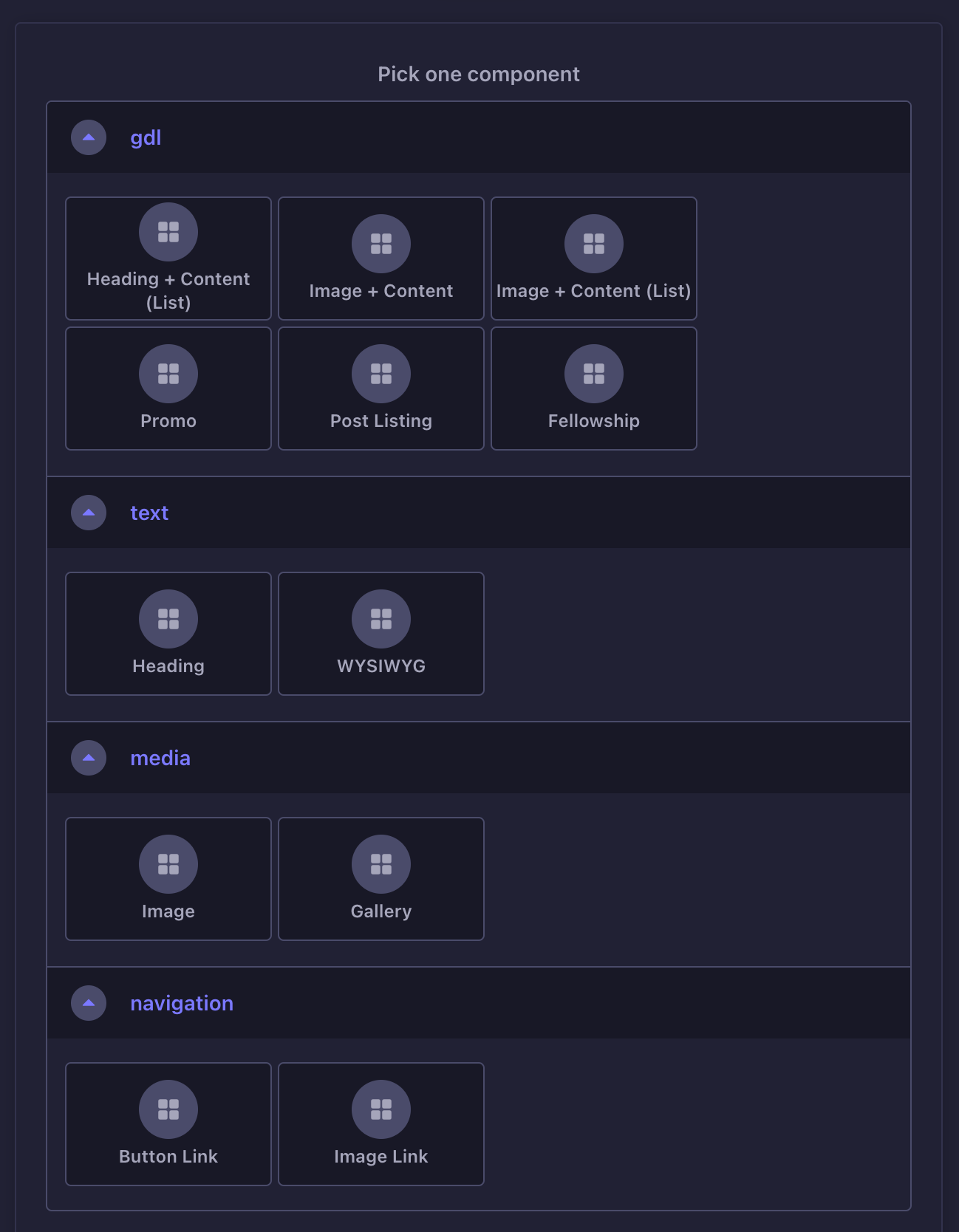Choose the Image + Content (List) card
The height and width of the screenshot is (1232, 959).
coord(593,259)
